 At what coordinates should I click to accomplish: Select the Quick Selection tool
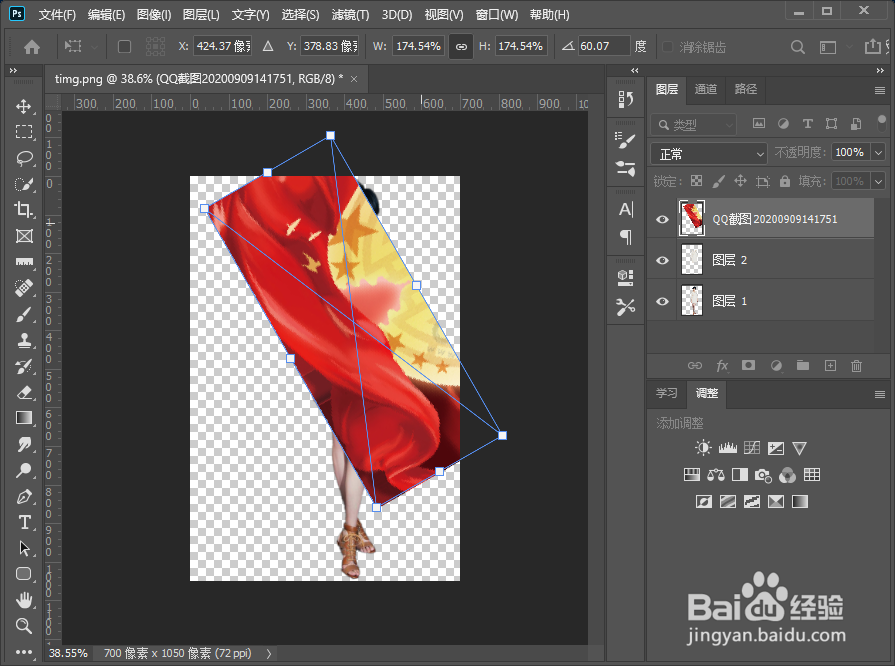click(23, 184)
